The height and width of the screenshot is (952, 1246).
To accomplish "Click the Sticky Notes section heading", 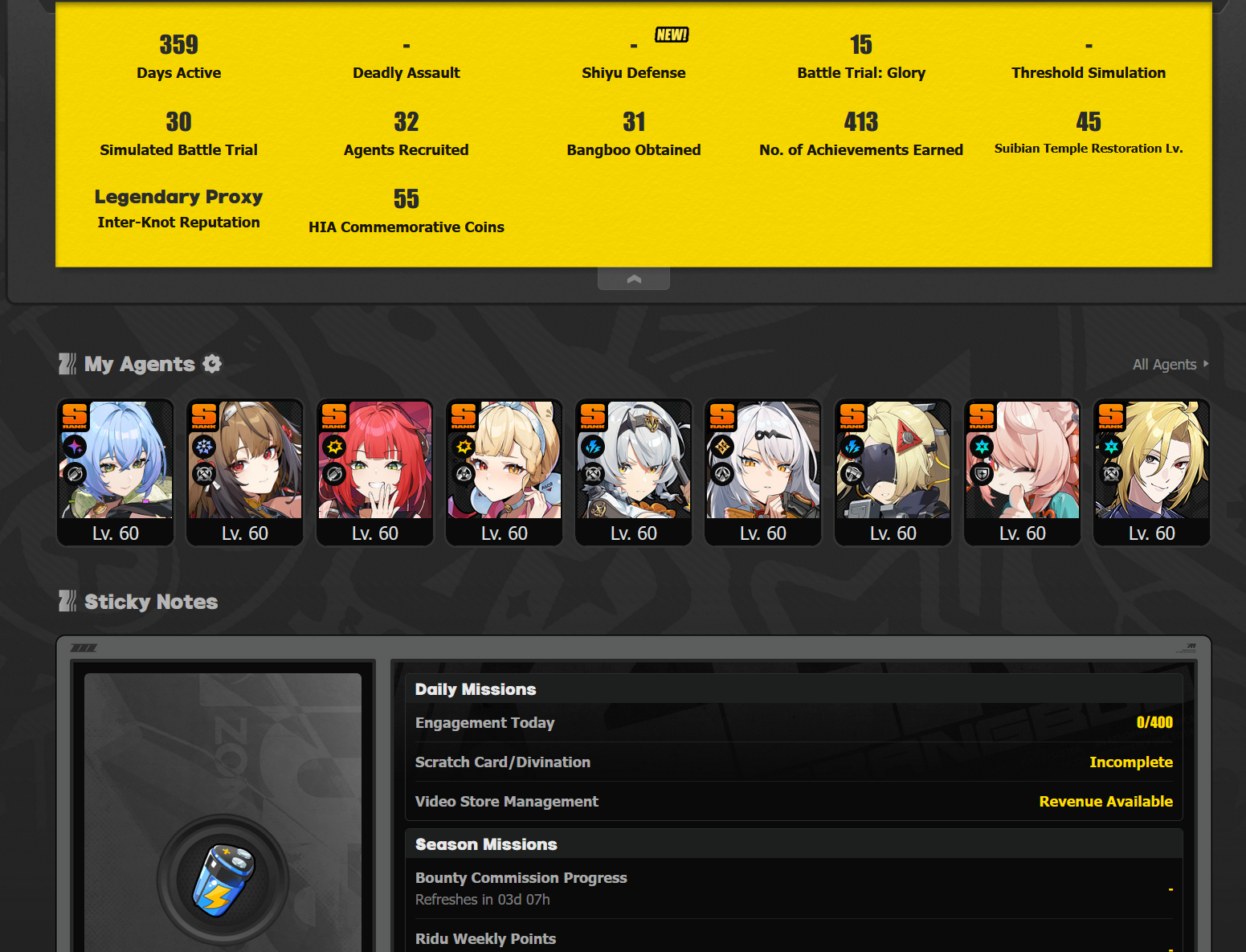I will click(151, 602).
